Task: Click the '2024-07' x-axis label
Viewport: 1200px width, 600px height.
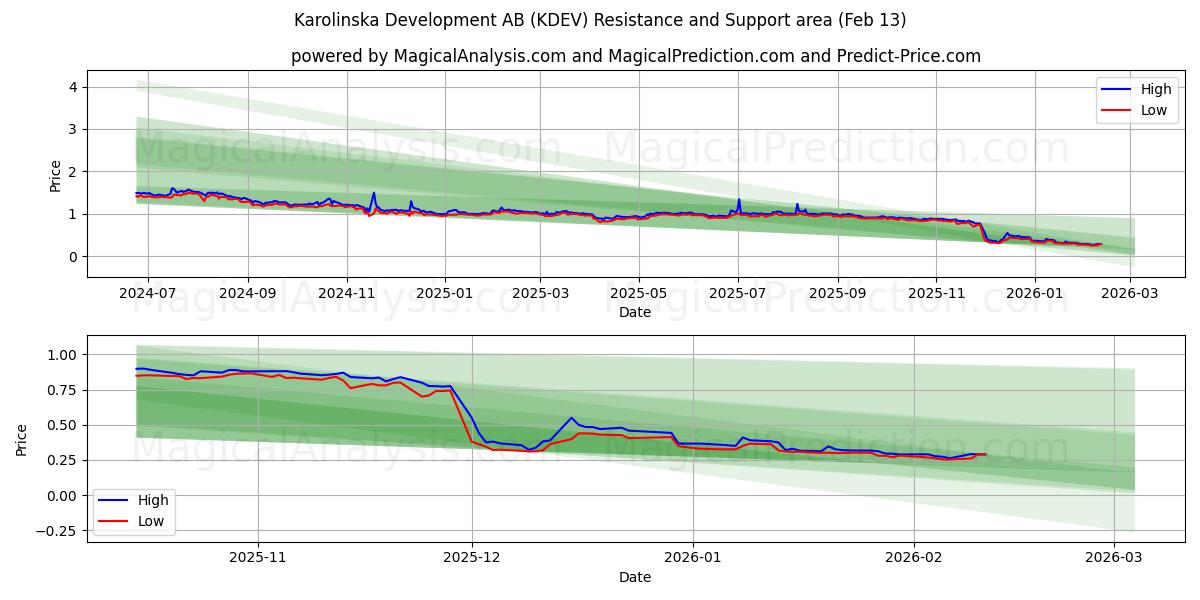Action: [x=148, y=292]
